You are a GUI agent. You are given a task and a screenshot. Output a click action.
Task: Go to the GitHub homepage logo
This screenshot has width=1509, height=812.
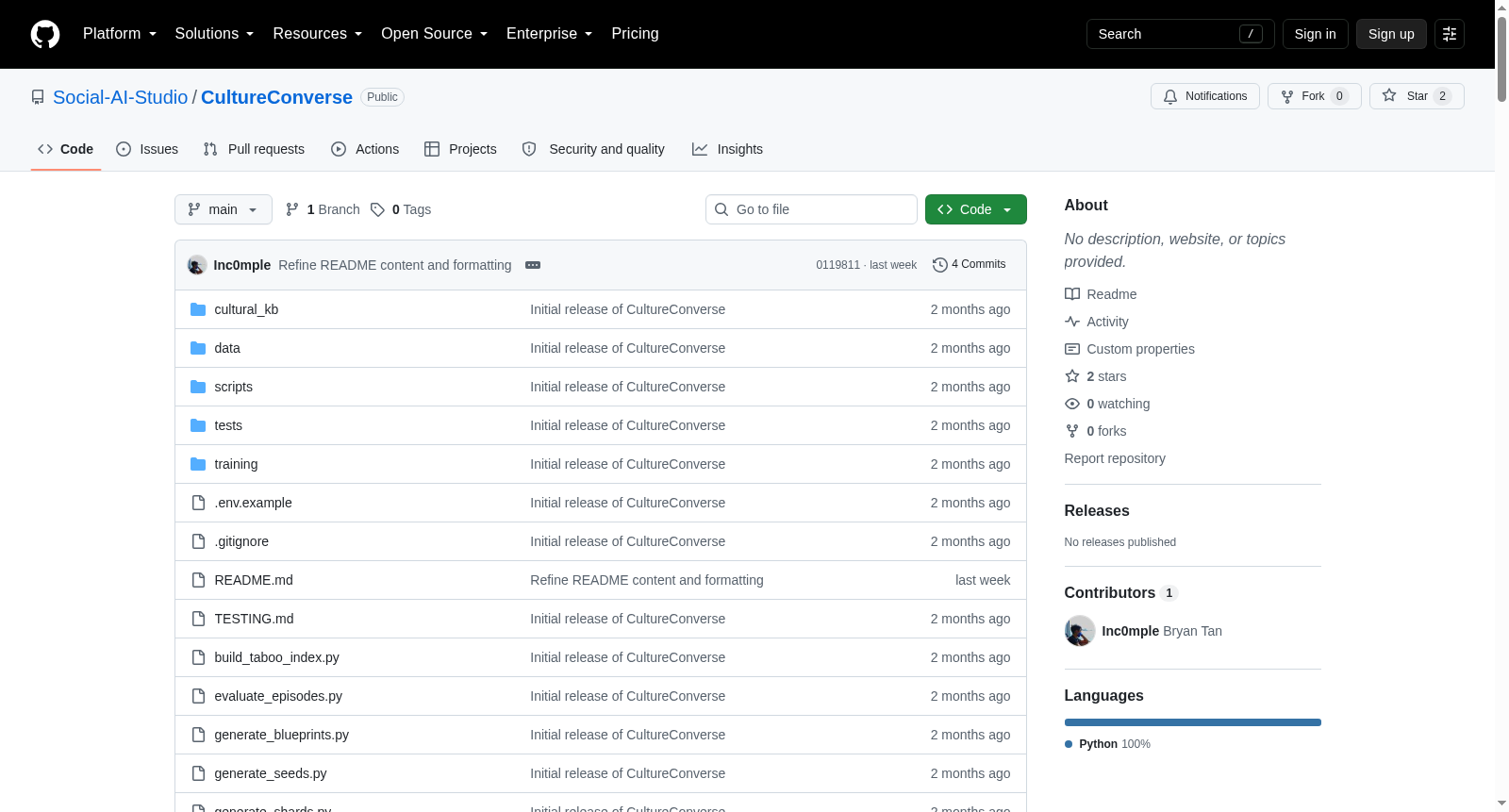point(45,34)
